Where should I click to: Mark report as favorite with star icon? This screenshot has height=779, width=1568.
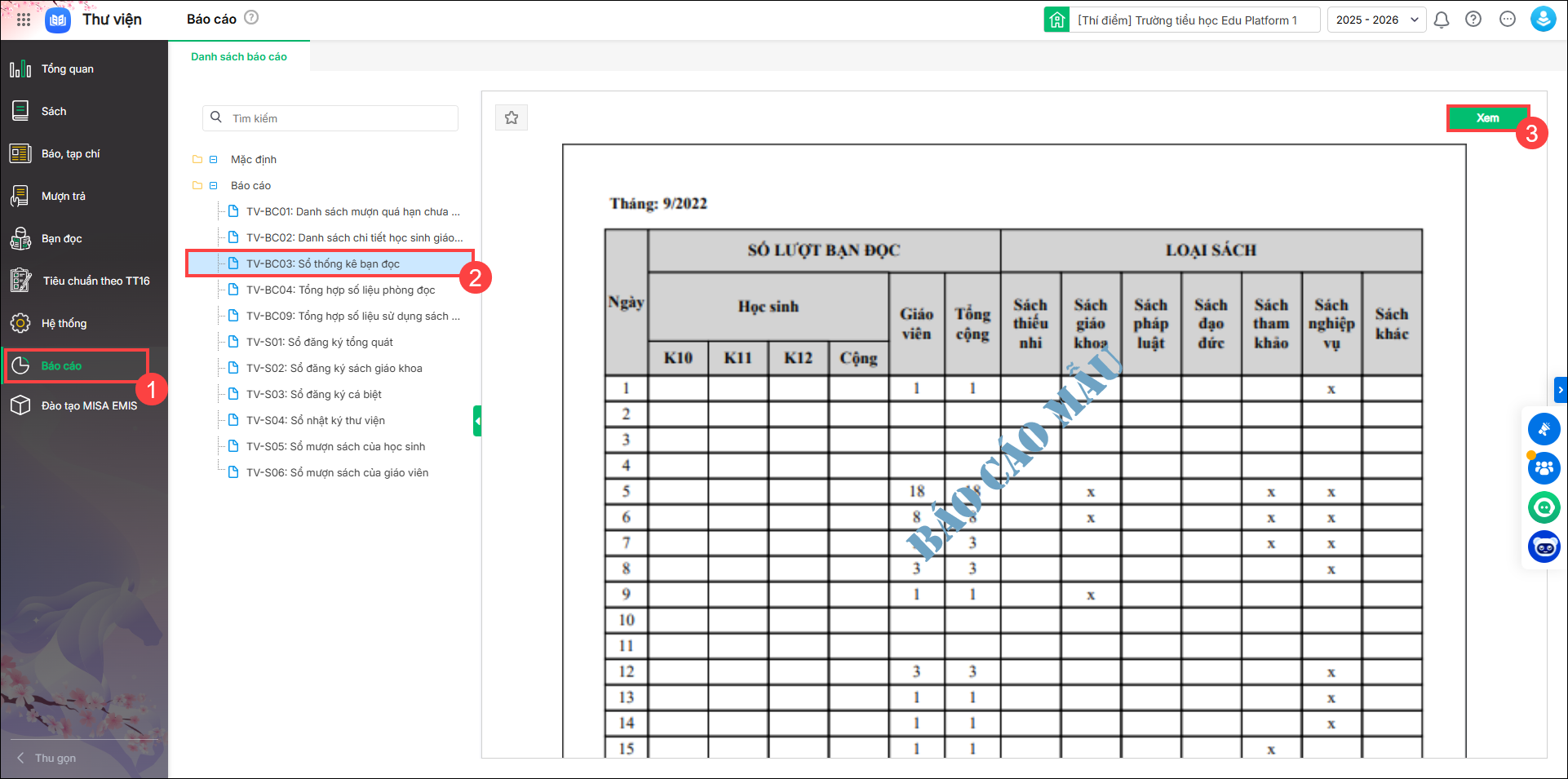512,118
